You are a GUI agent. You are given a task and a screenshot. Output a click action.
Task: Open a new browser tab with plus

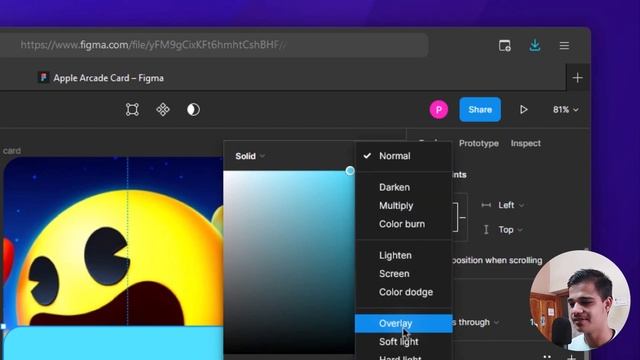[x=578, y=78]
